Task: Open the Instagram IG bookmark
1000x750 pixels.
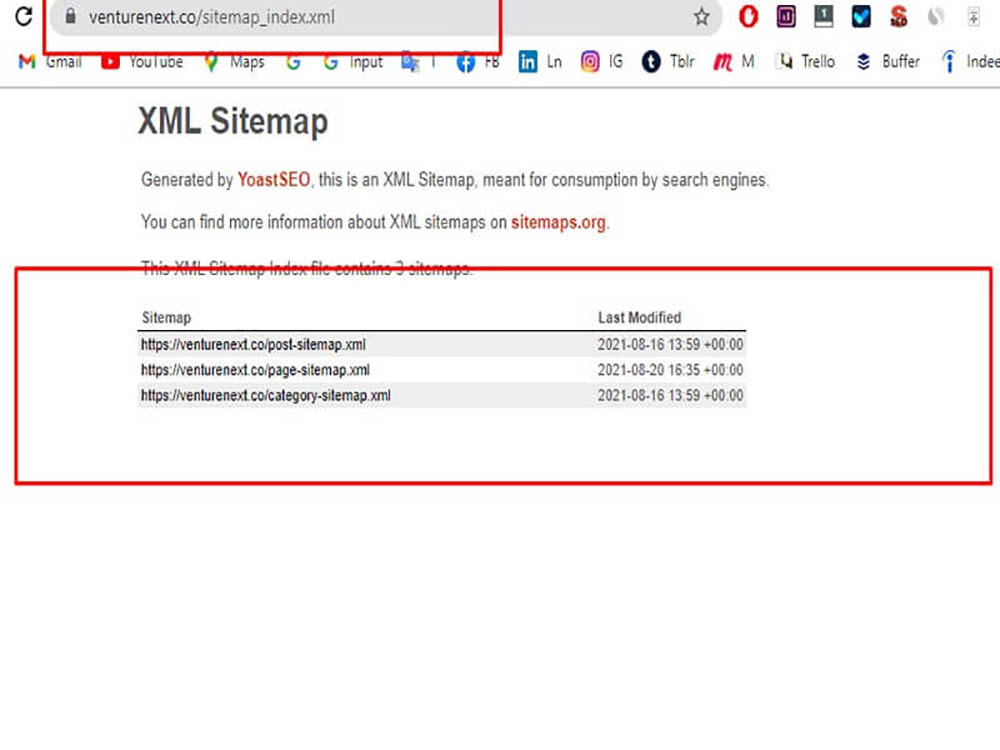Action: point(601,62)
